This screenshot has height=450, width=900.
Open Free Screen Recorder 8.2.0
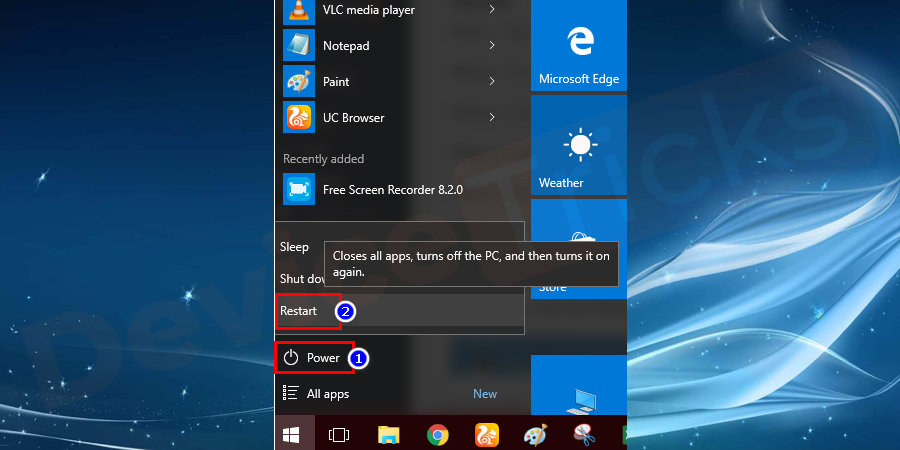(x=392, y=189)
